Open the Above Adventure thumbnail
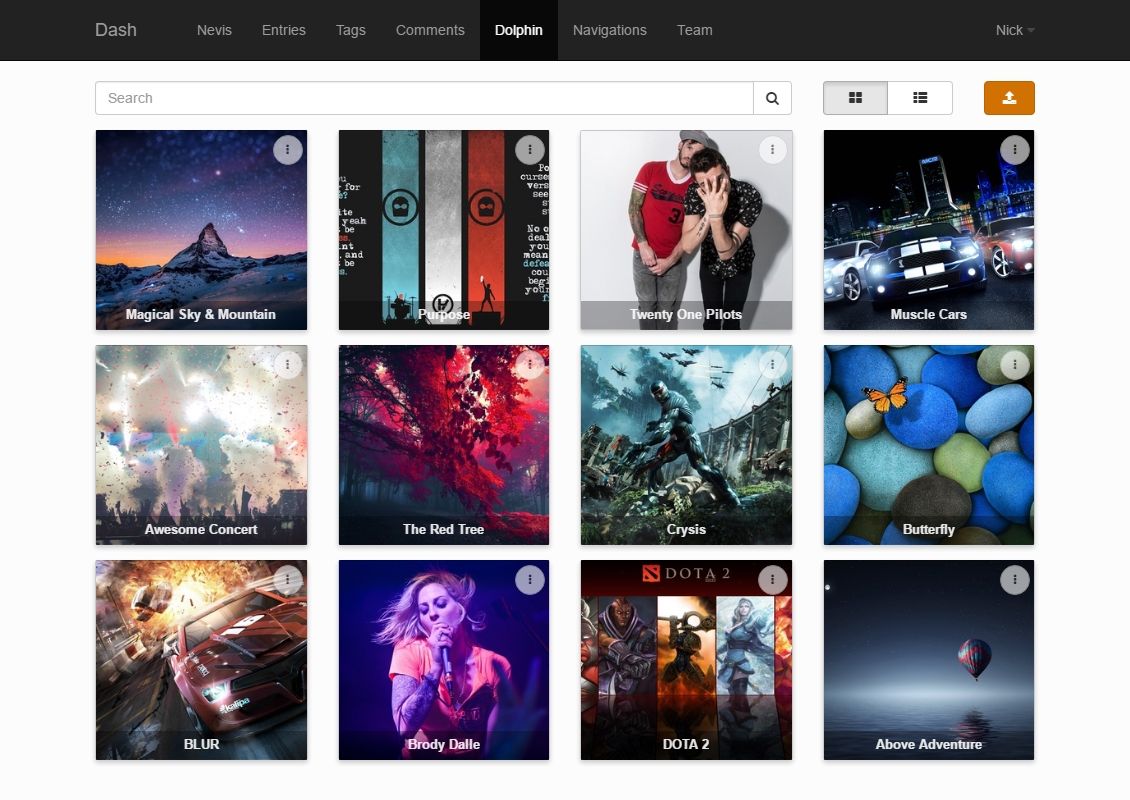Image resolution: width=1130 pixels, height=800 pixels. 929,659
